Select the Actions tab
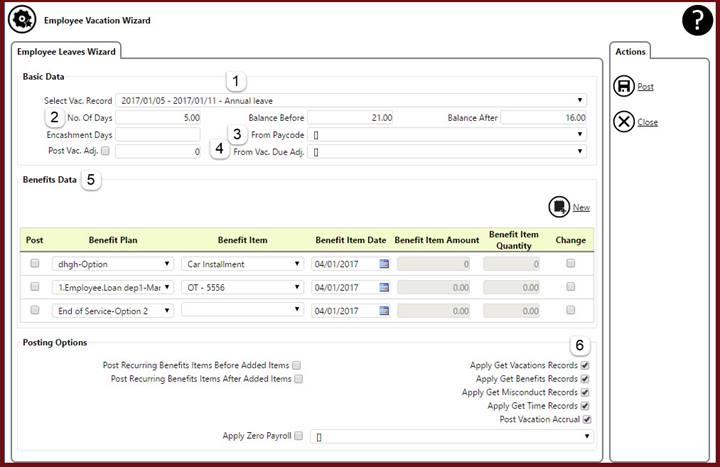 [630, 51]
